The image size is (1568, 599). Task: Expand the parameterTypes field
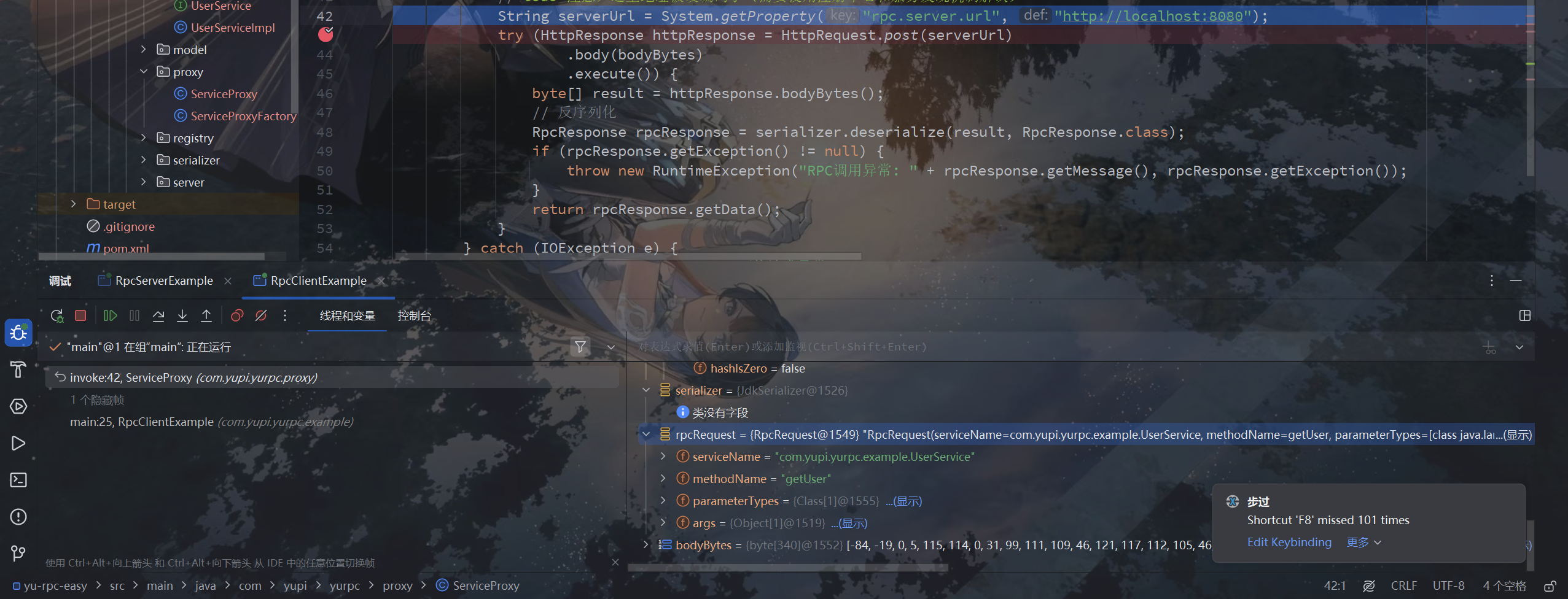pos(663,501)
